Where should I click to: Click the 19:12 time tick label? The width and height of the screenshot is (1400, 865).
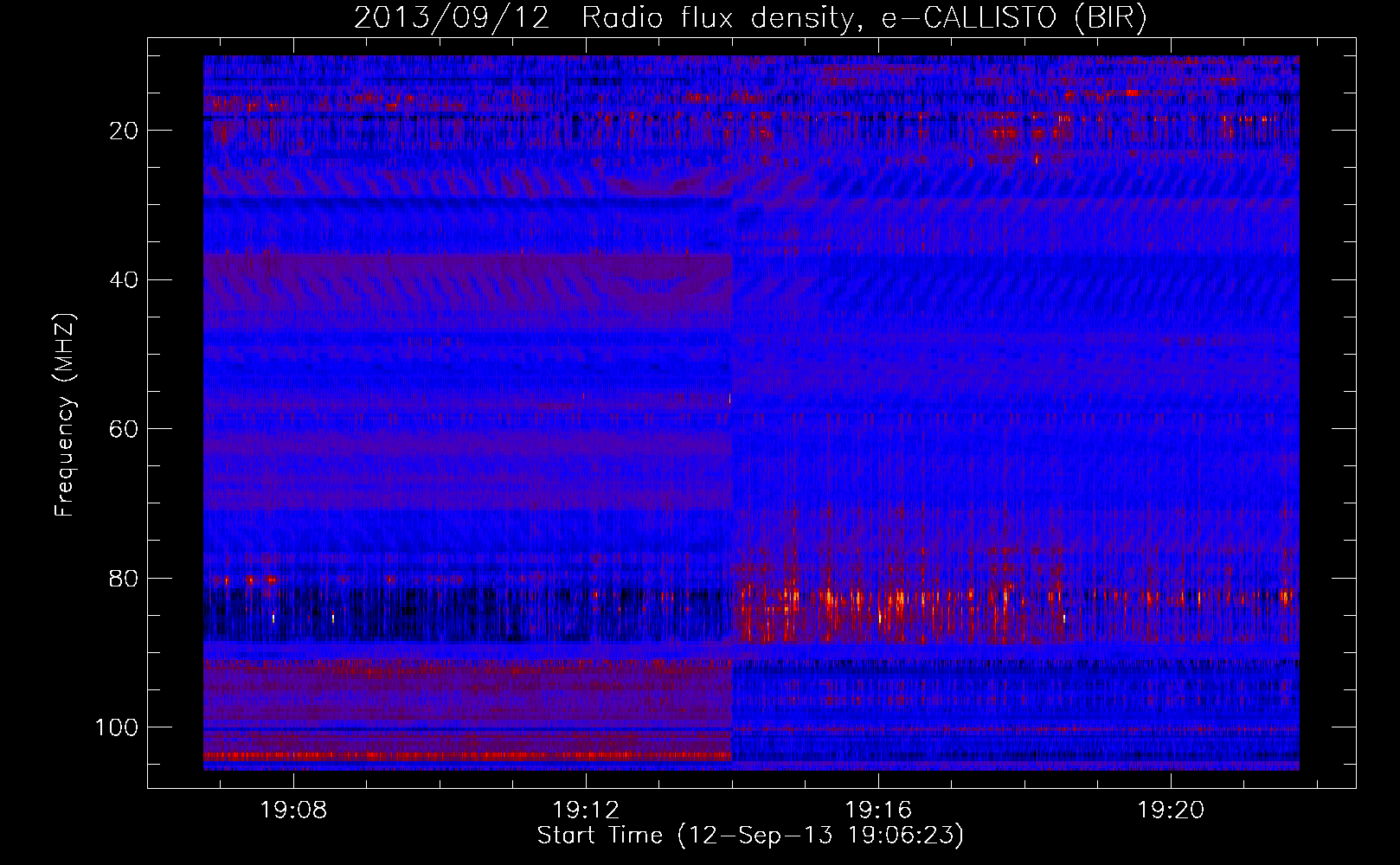coord(586,811)
